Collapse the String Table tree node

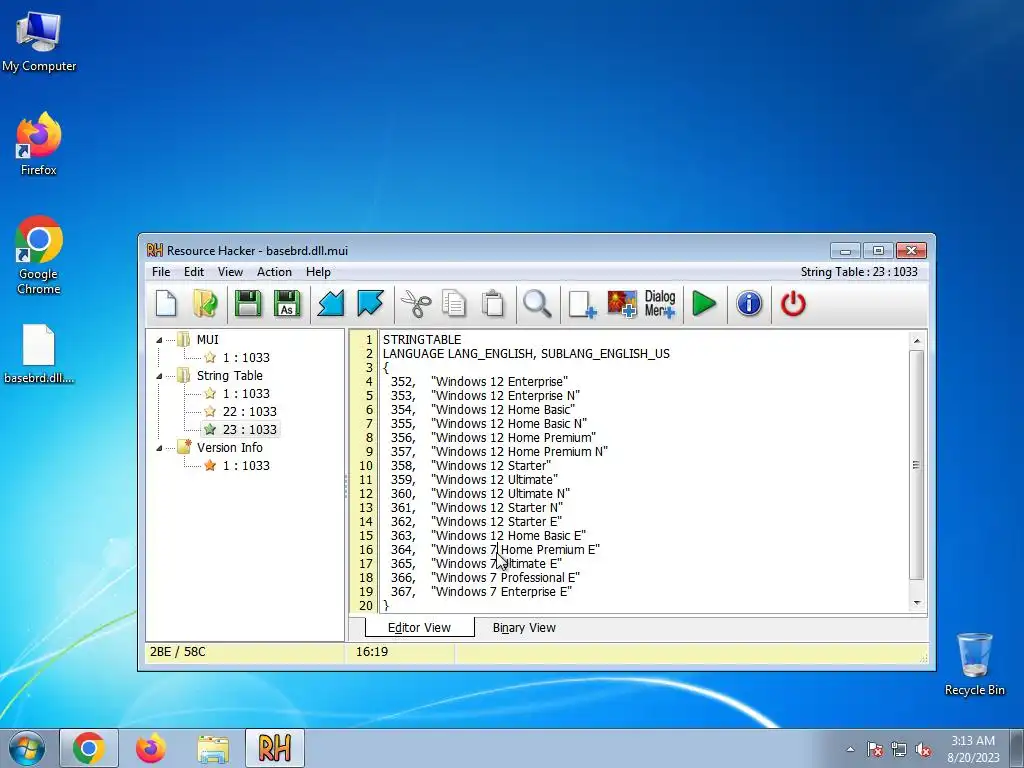(x=159, y=376)
